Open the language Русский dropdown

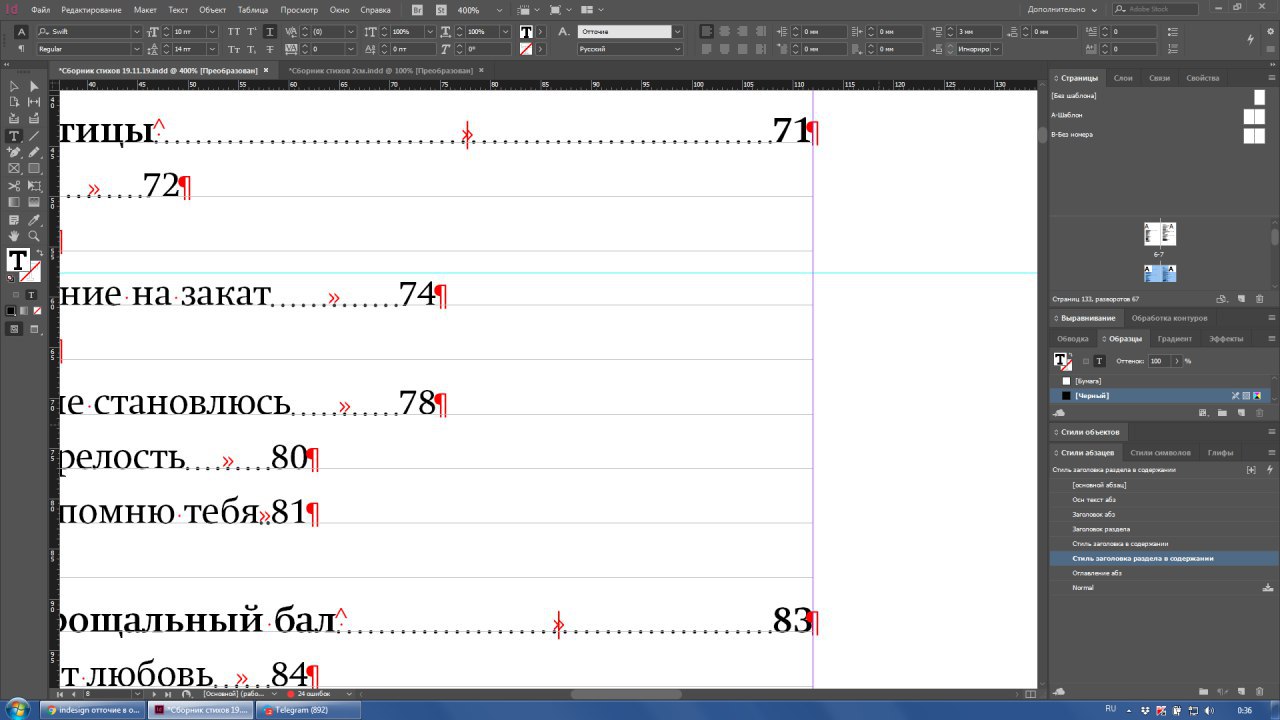coord(677,48)
